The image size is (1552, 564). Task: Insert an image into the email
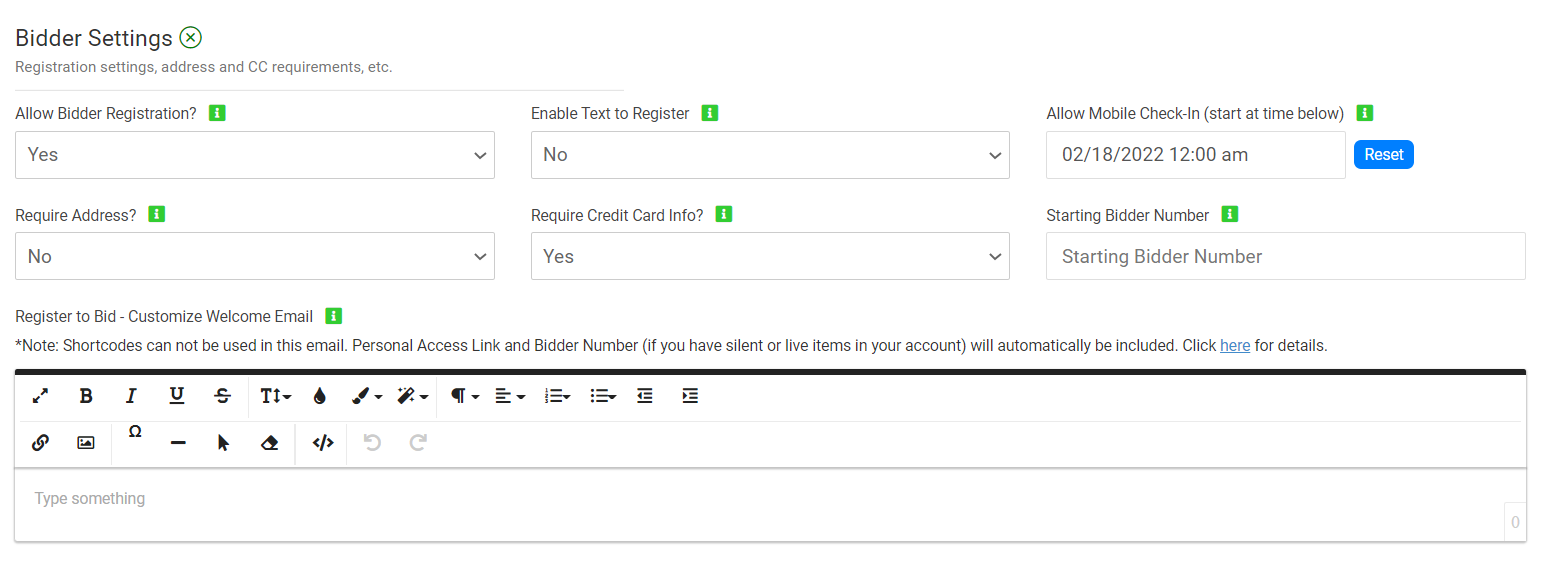[86, 442]
